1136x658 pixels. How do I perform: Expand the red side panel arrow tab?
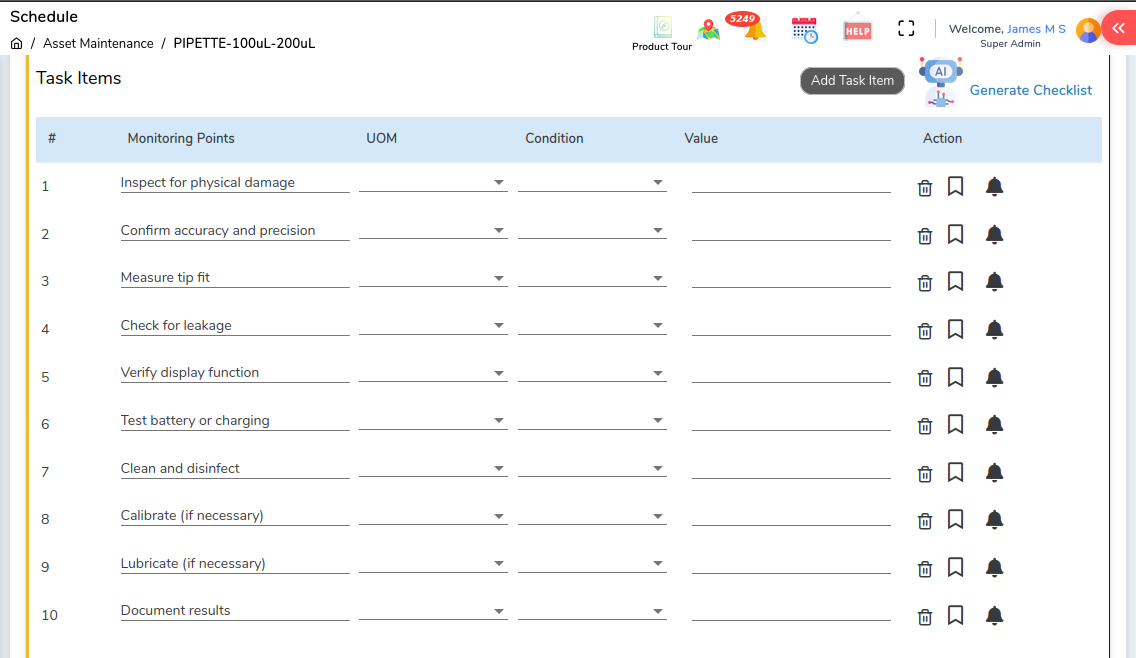1117,28
